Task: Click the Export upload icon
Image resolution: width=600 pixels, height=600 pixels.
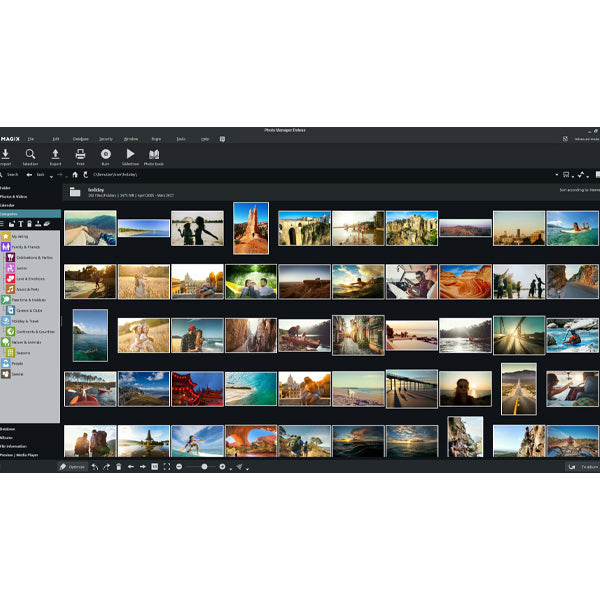Action: tap(55, 154)
